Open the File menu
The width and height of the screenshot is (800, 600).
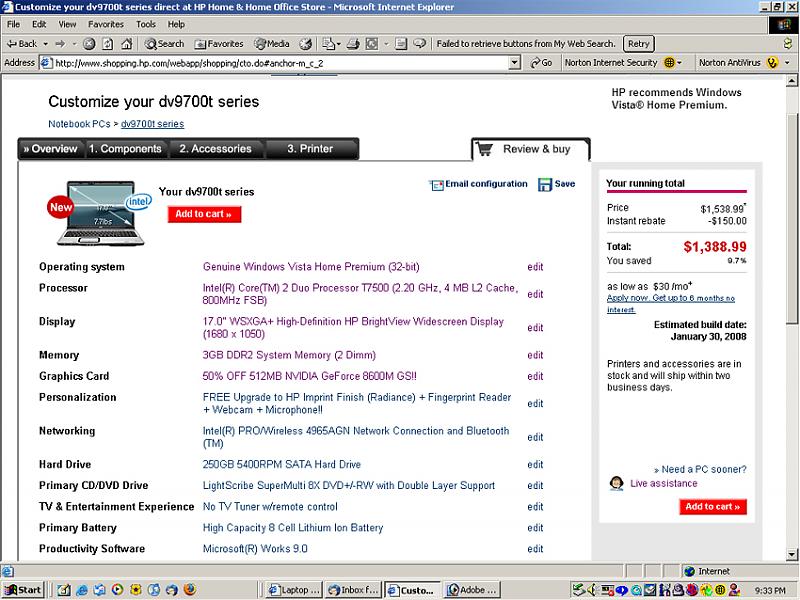click(x=13, y=24)
